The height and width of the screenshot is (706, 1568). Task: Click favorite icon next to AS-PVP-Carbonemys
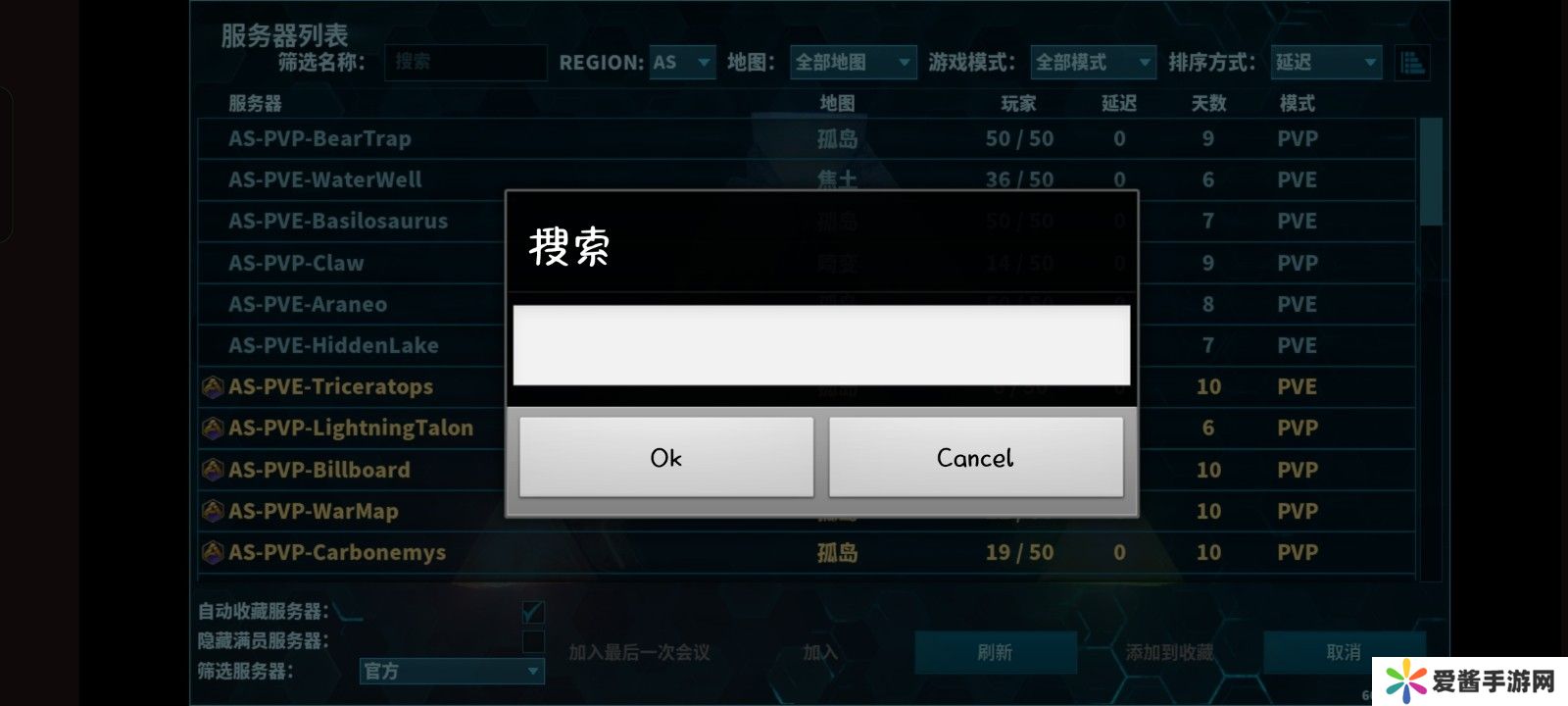(x=213, y=552)
